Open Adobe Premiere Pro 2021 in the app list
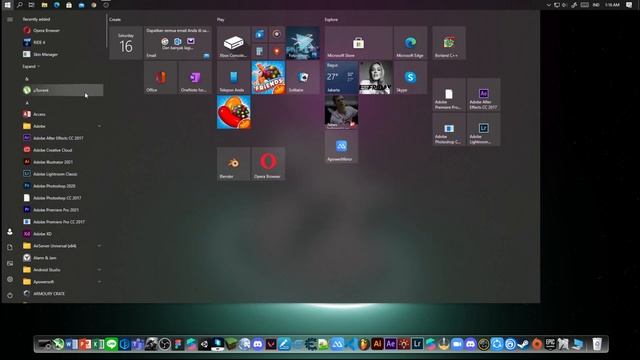 tap(62, 210)
